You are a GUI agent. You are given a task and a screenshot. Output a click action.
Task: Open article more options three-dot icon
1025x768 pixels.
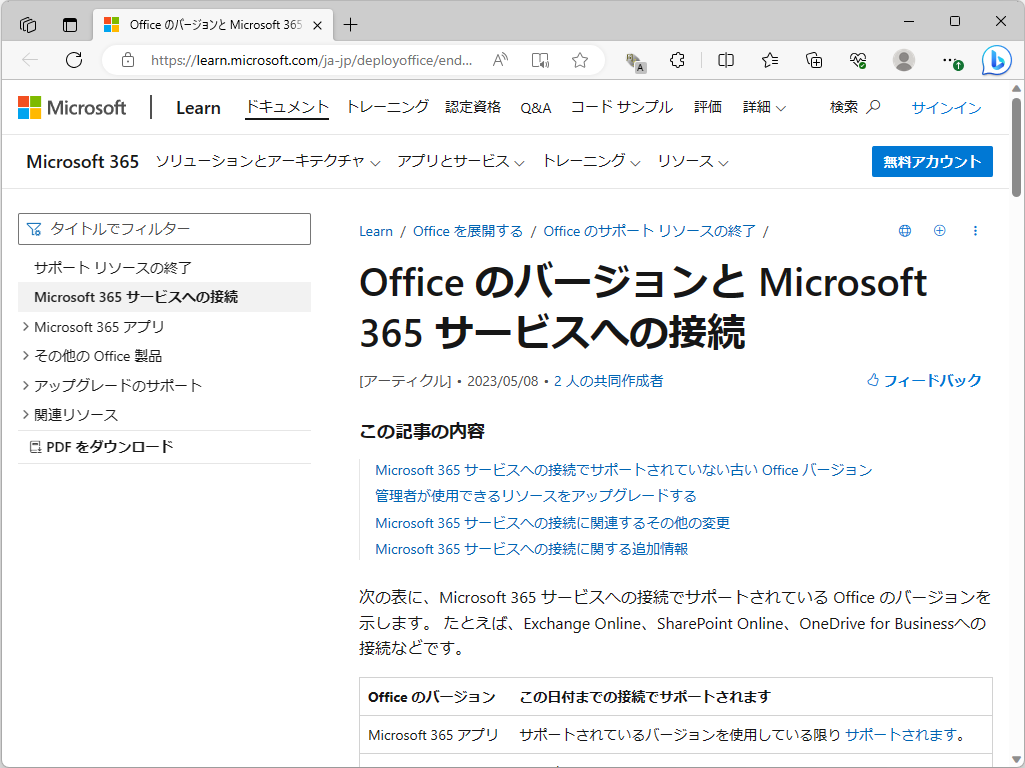coord(975,230)
